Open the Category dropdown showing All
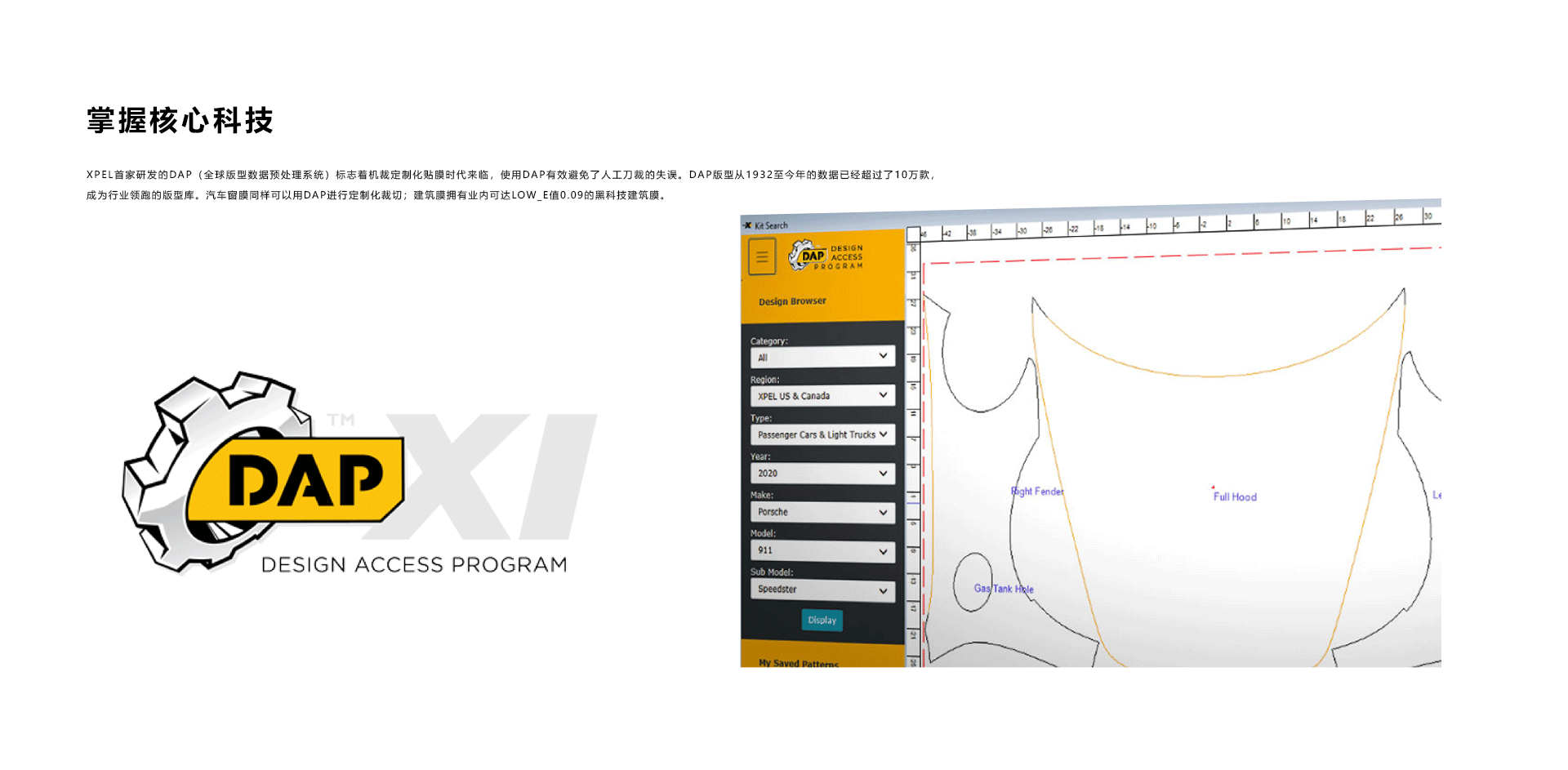Image resolution: width=1568 pixels, height=770 pixels. [822, 357]
